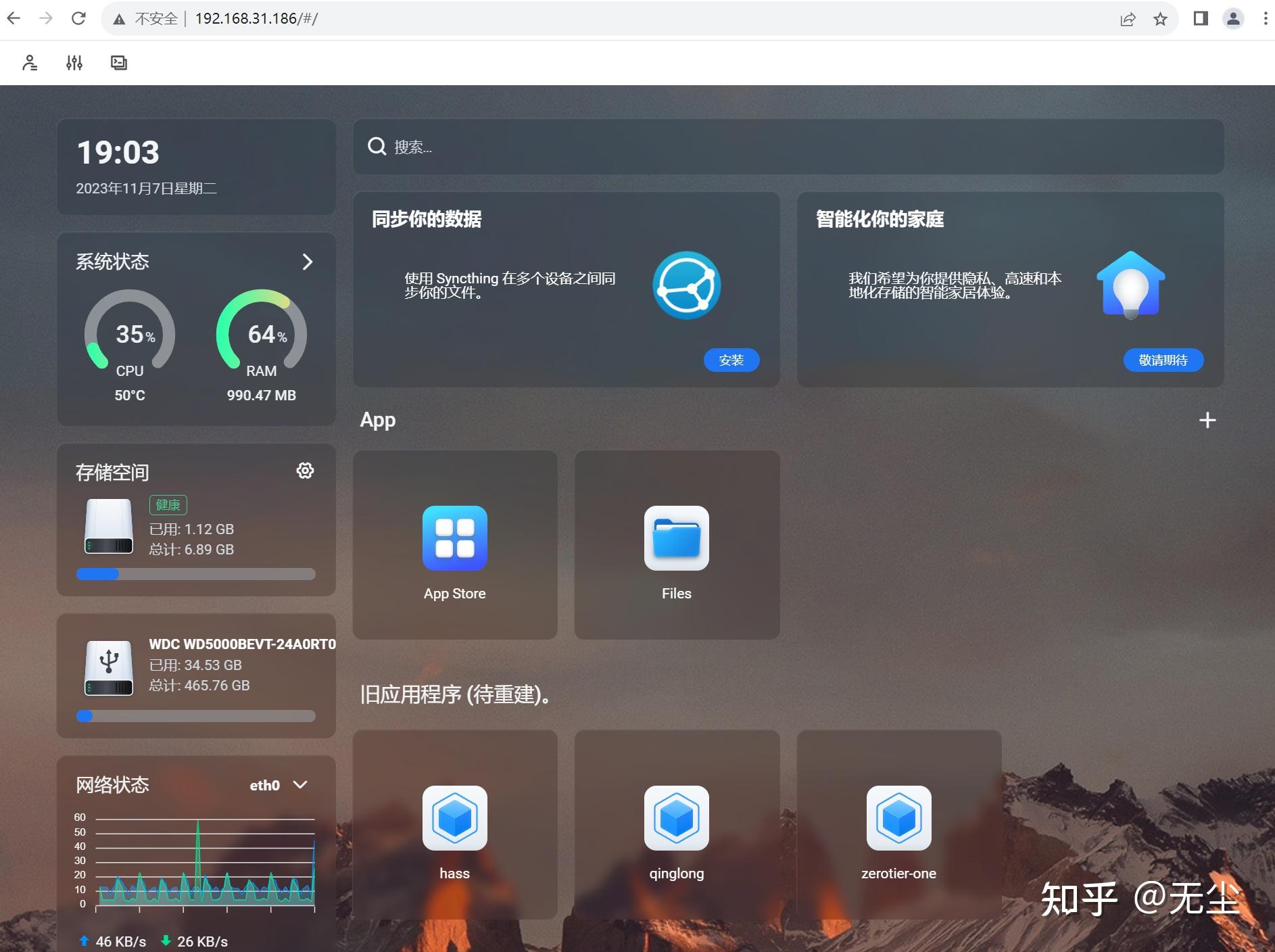
Task: Click the 健康 health status badge
Action: 168,504
